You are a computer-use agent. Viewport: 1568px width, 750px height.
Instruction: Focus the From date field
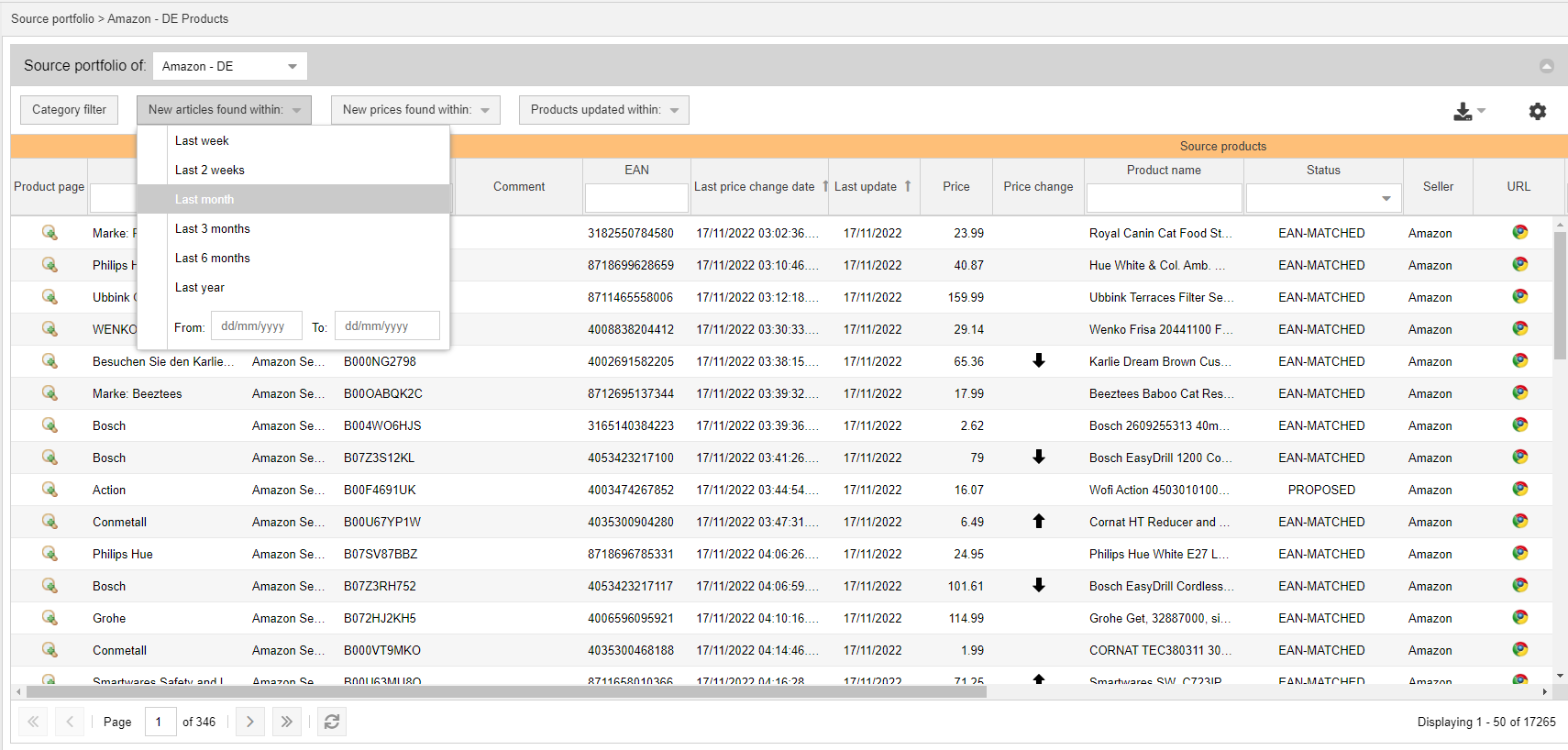coord(256,325)
